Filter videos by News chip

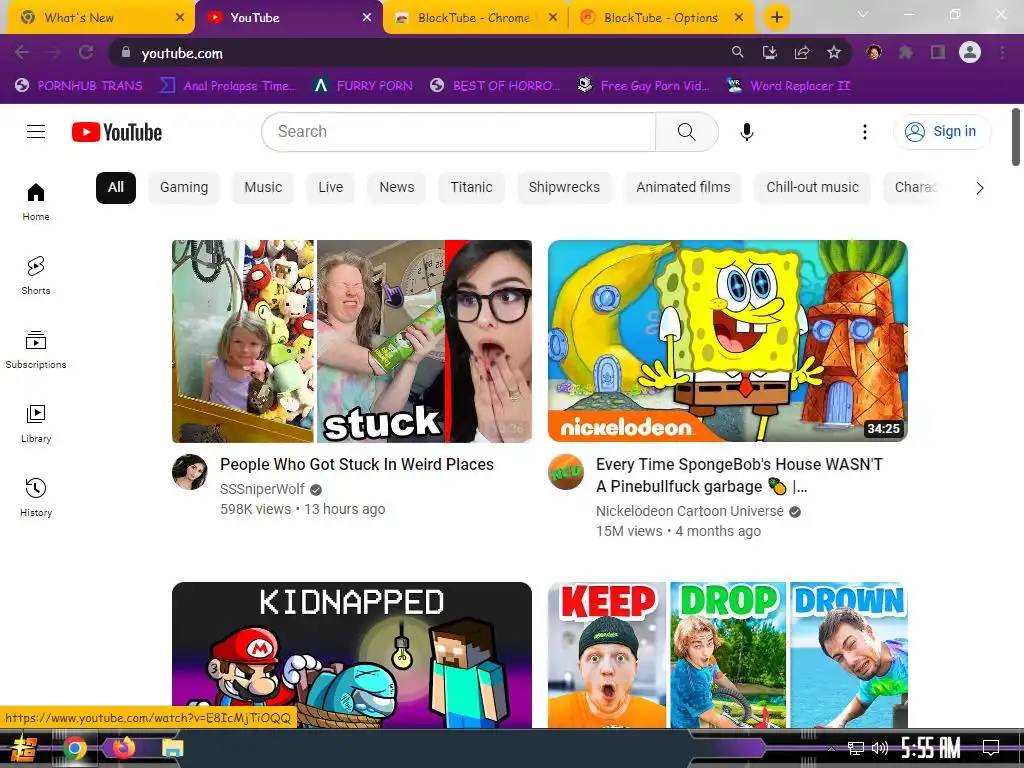pos(396,187)
